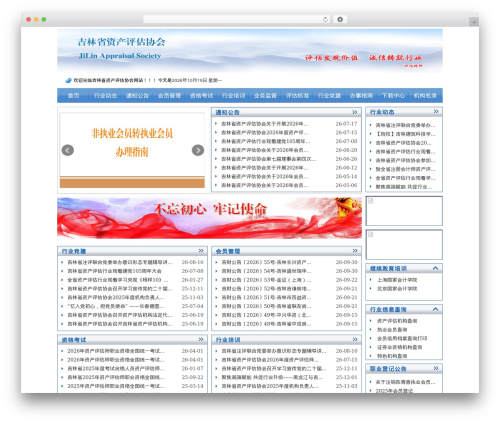Open a new browser tab with plus
The image size is (500, 423).
[474, 22]
